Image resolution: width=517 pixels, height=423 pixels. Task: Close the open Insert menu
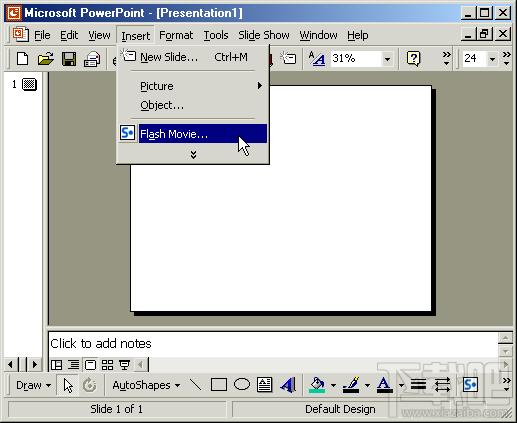click(136, 35)
